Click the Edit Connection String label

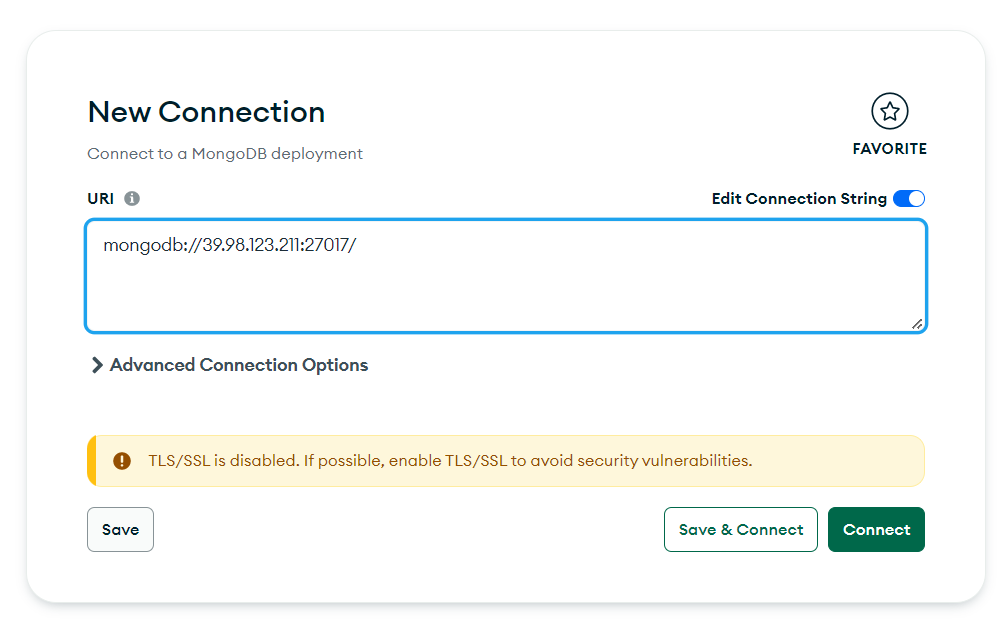[x=799, y=199]
